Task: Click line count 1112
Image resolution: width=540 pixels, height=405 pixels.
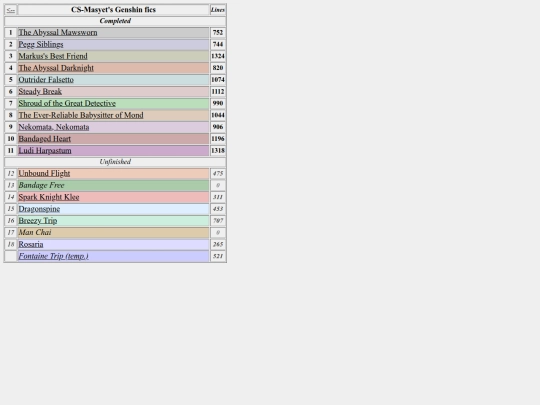Action: [218, 91]
